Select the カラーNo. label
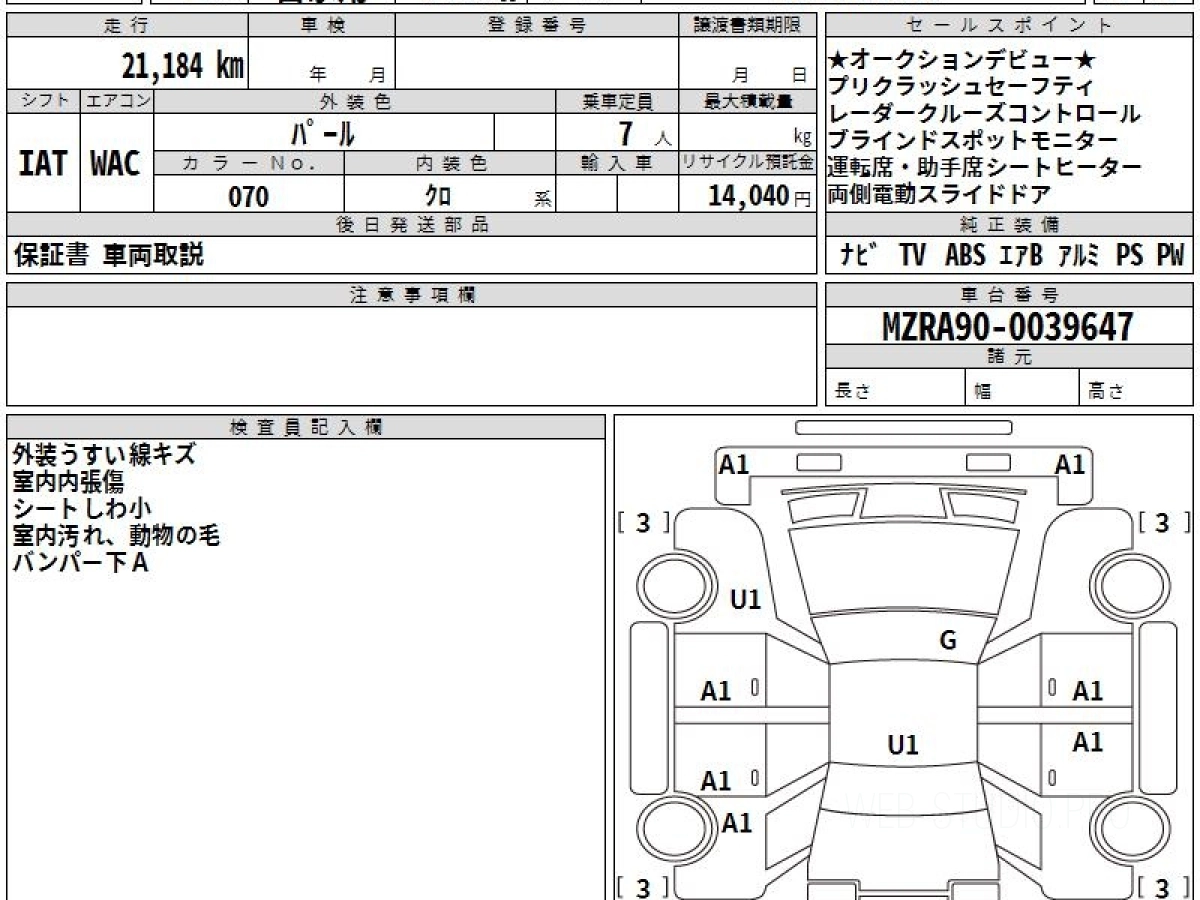The image size is (1200, 900). [249, 163]
